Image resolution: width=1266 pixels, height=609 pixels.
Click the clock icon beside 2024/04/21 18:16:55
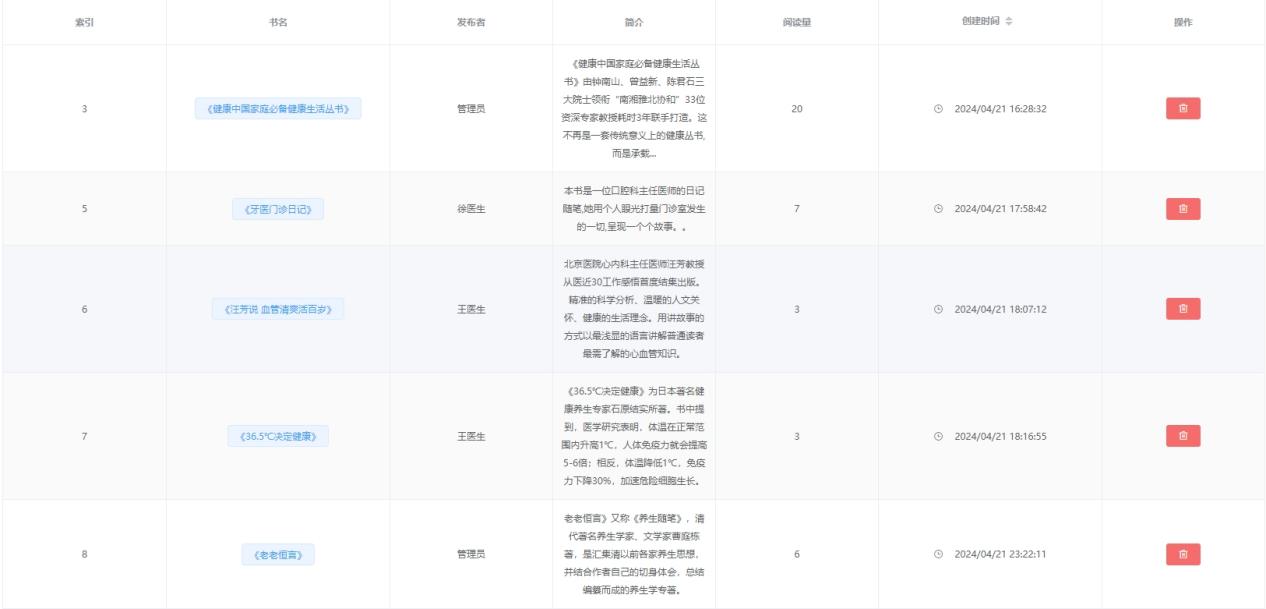click(938, 436)
